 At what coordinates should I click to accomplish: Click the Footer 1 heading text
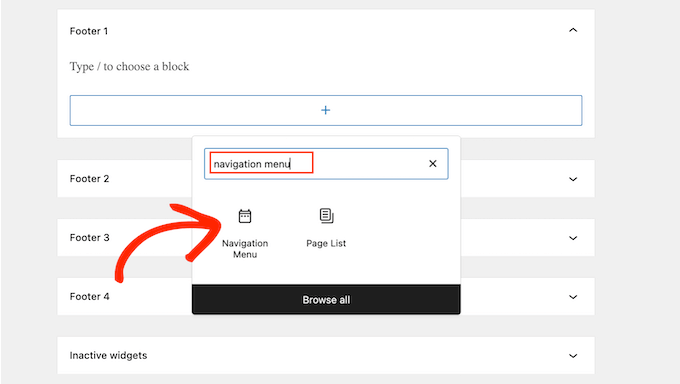click(x=89, y=31)
